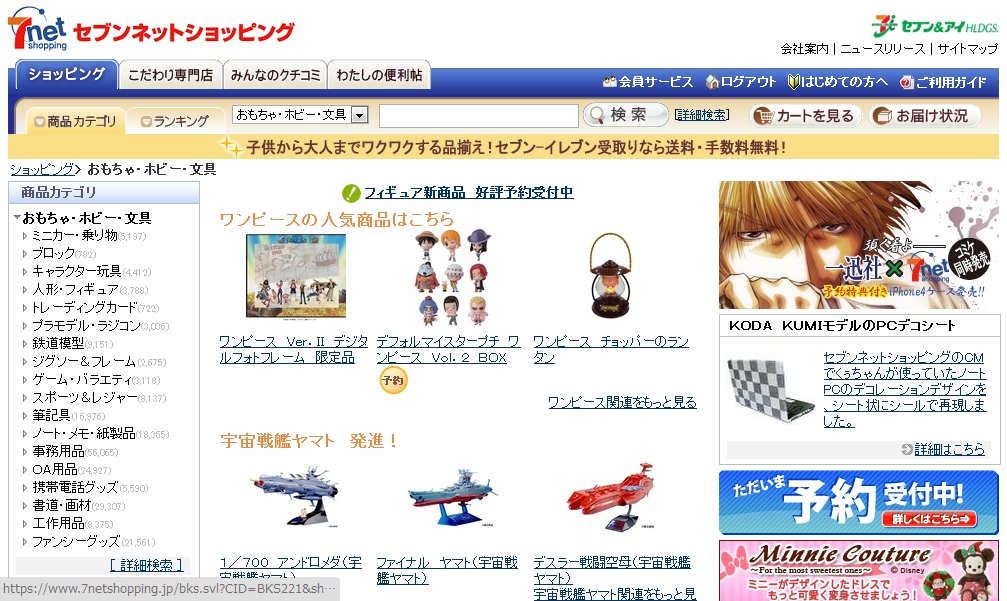Image resolution: width=1007 pixels, height=601 pixels.
Task: Open フィギュア新商品 好評予約受付中 link
Action: click(x=468, y=193)
